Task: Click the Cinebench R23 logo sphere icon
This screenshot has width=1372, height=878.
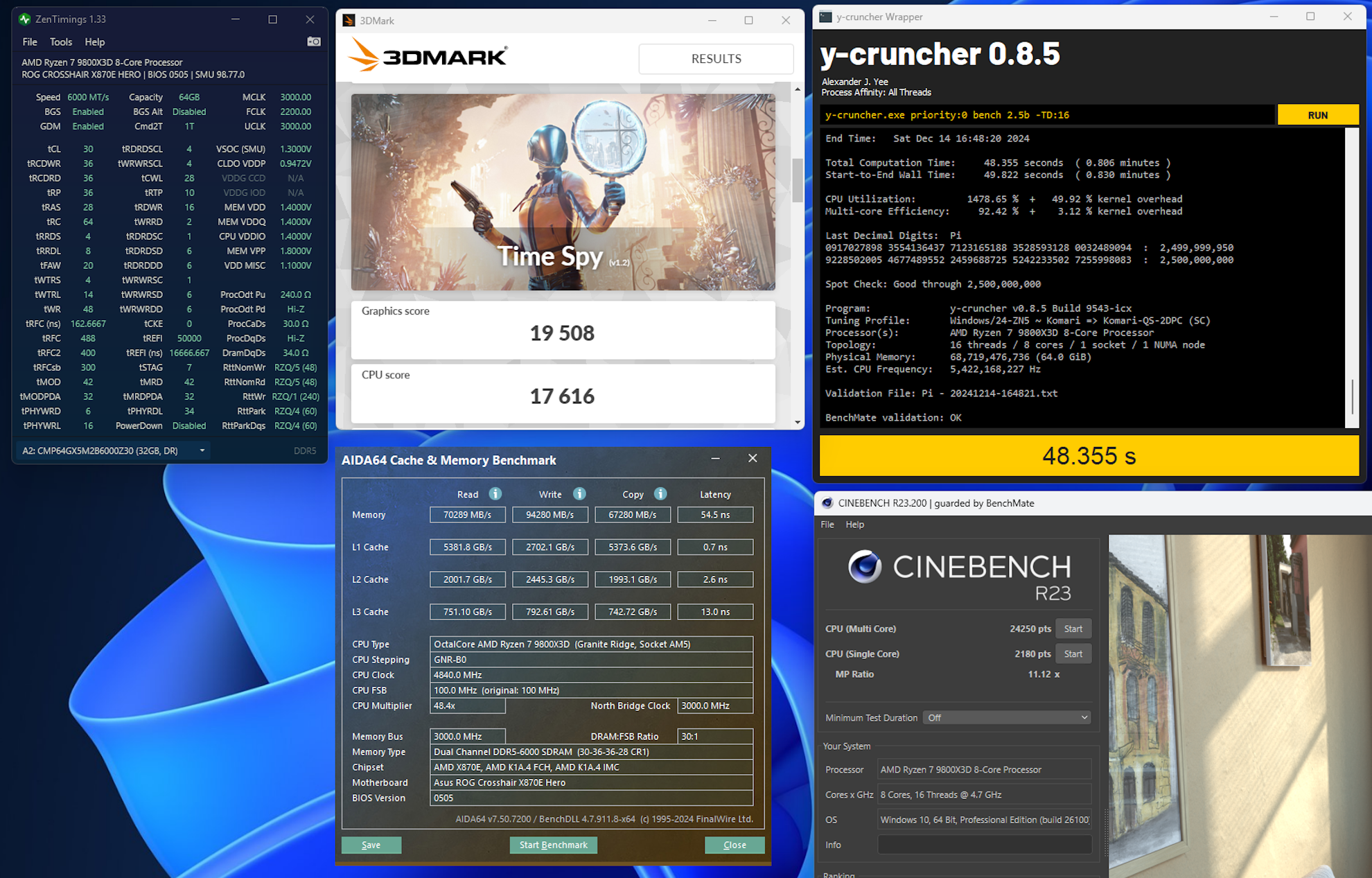Action: [864, 567]
